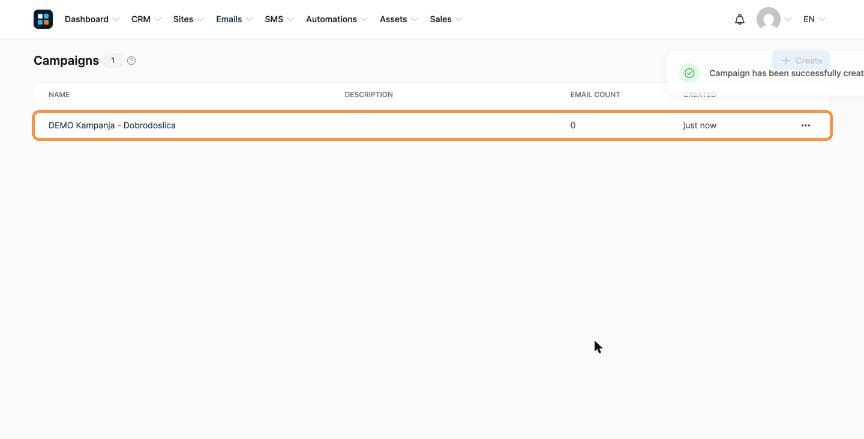Click the campaign created success notification
This screenshot has height=439, width=864.
click(x=766, y=73)
